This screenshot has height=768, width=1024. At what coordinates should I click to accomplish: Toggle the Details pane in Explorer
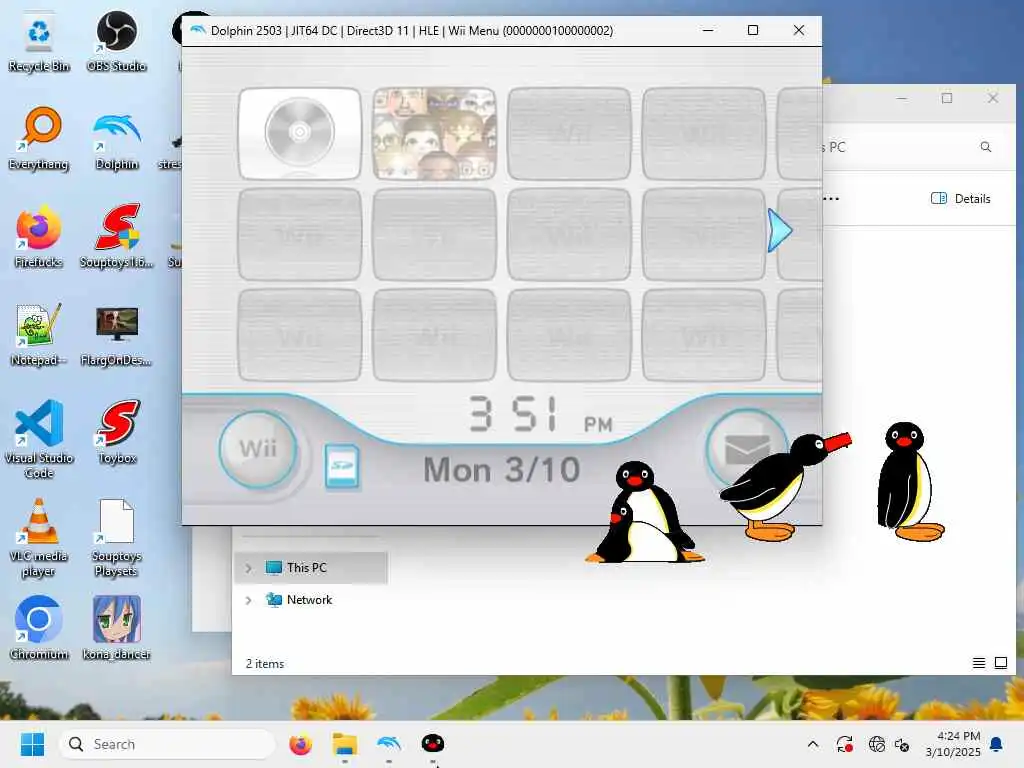point(961,199)
